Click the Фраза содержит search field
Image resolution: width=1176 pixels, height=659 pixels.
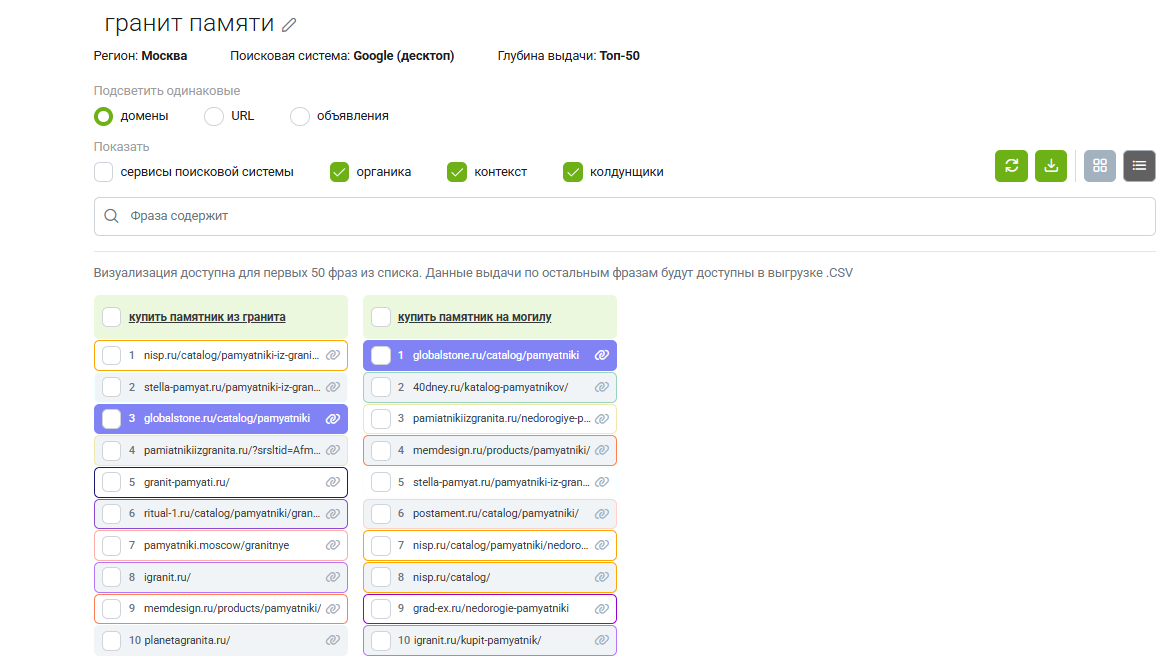[624, 216]
